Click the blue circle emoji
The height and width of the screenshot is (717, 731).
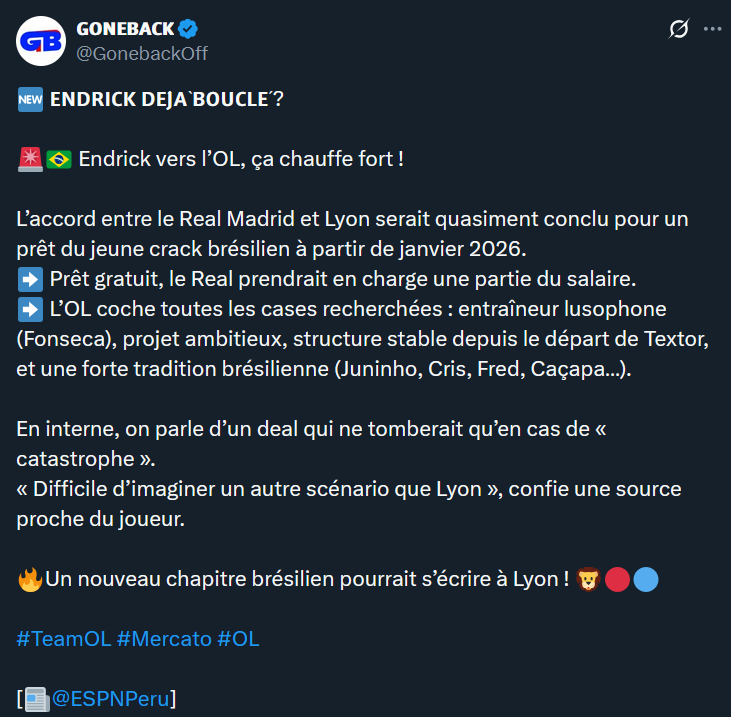click(646, 579)
